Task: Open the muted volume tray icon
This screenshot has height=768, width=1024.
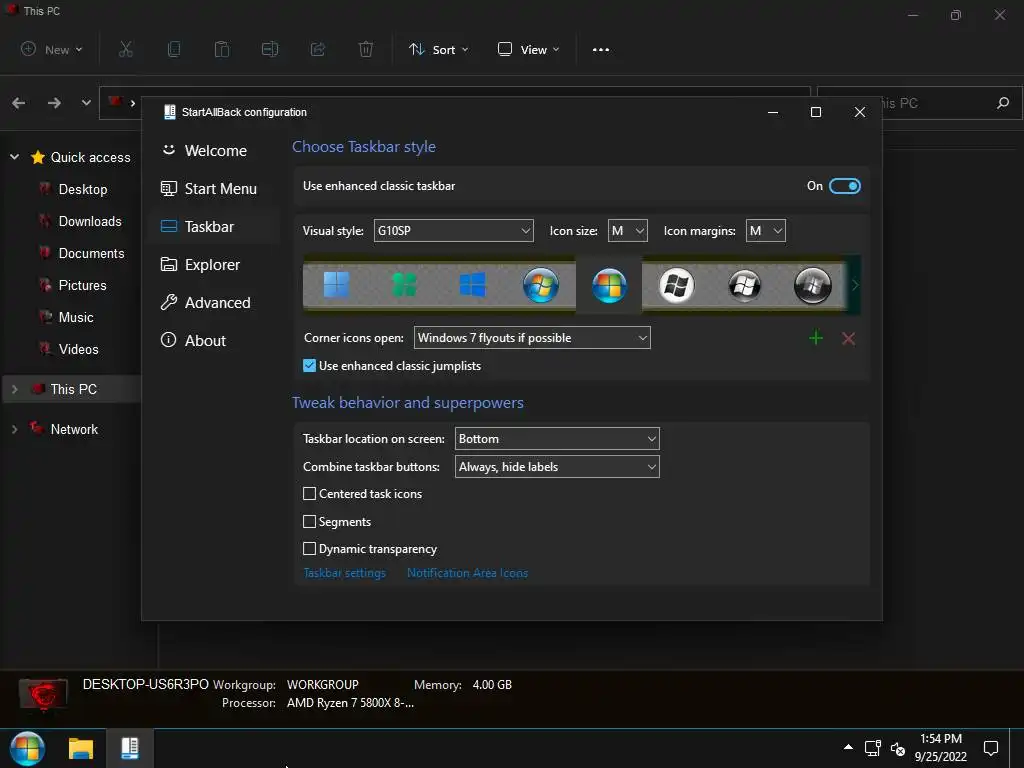Action: tap(898, 749)
